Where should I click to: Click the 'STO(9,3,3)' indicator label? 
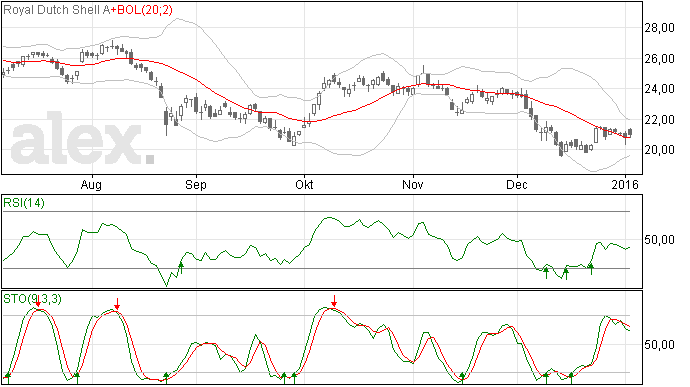tap(33, 299)
